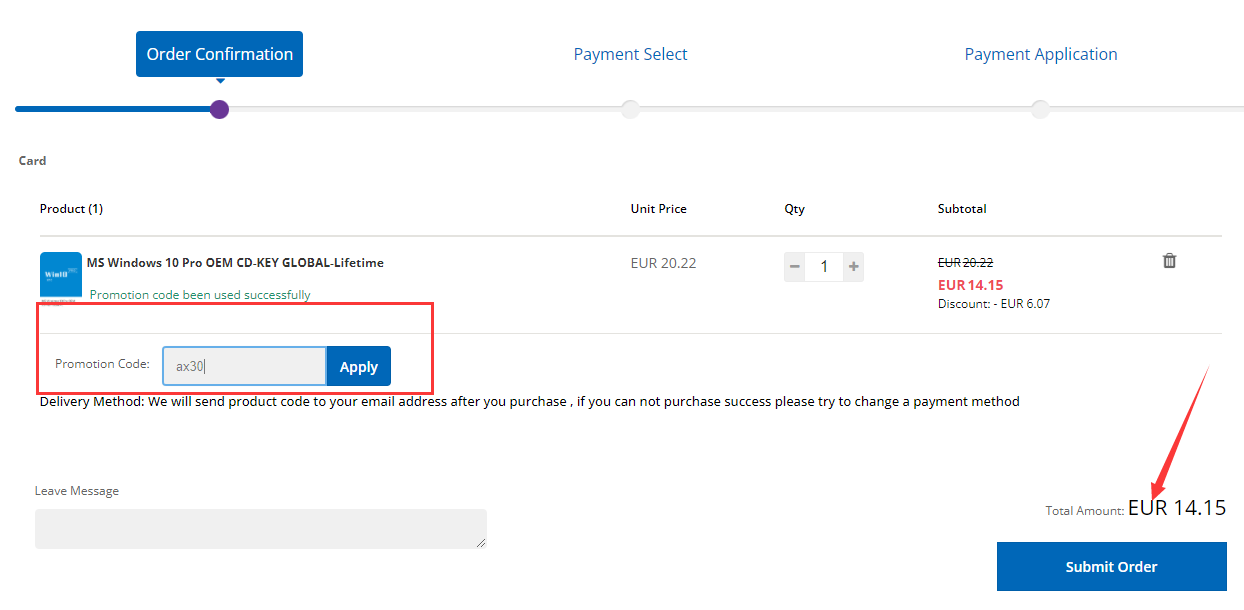Image resolution: width=1244 pixels, height=610 pixels.
Task: Open the MS Windows 10 Pro product title
Action: (x=235, y=263)
